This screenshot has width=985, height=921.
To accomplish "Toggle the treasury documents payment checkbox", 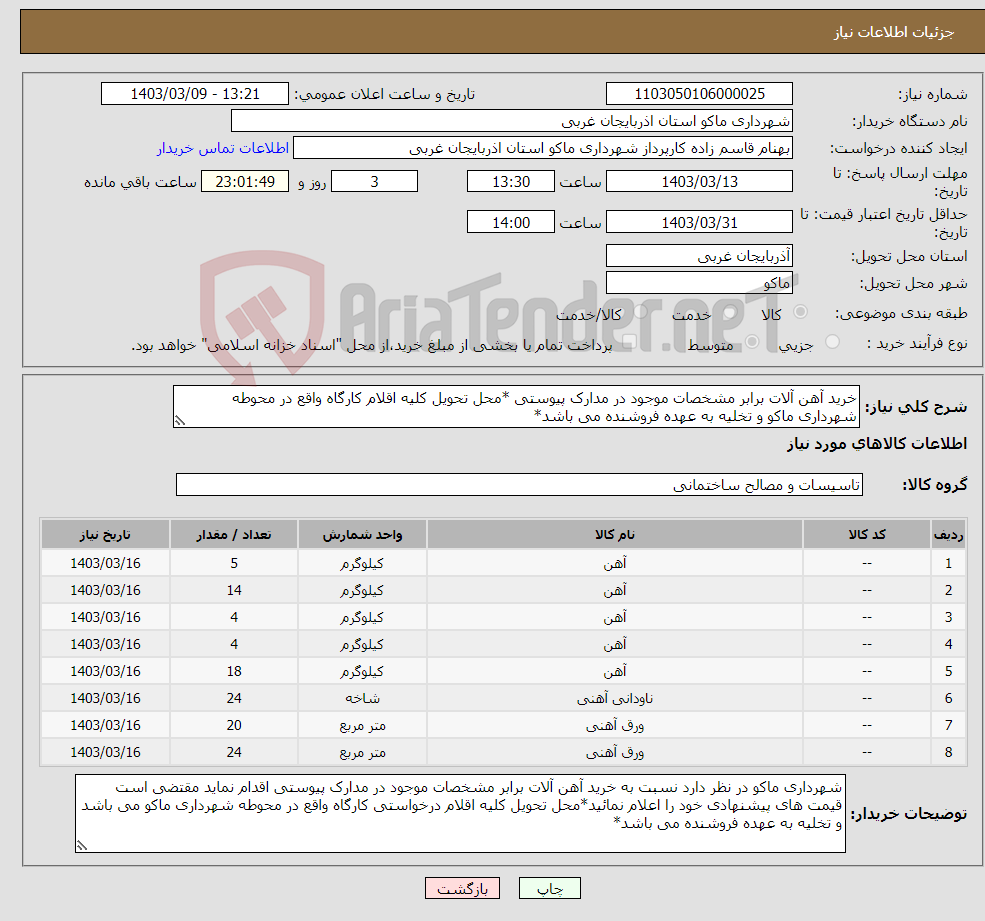I will point(629,342).
